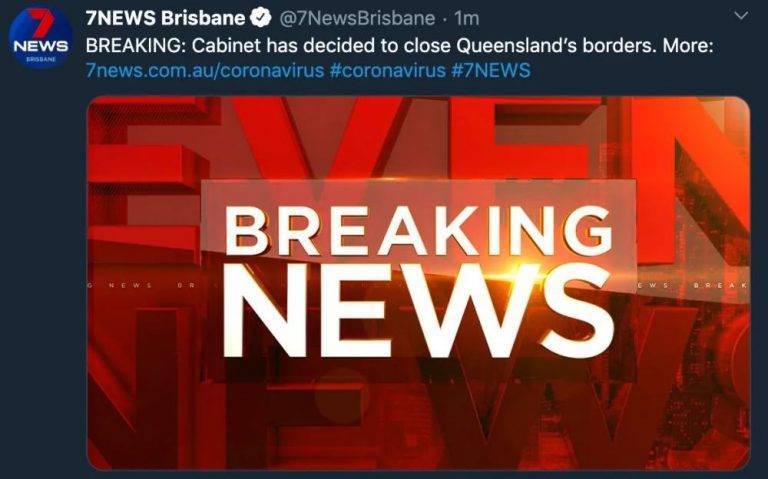This screenshot has height=479, width=768.
Task: Click the NEWS wordmark inside the avatar
Action: (x=41, y=47)
